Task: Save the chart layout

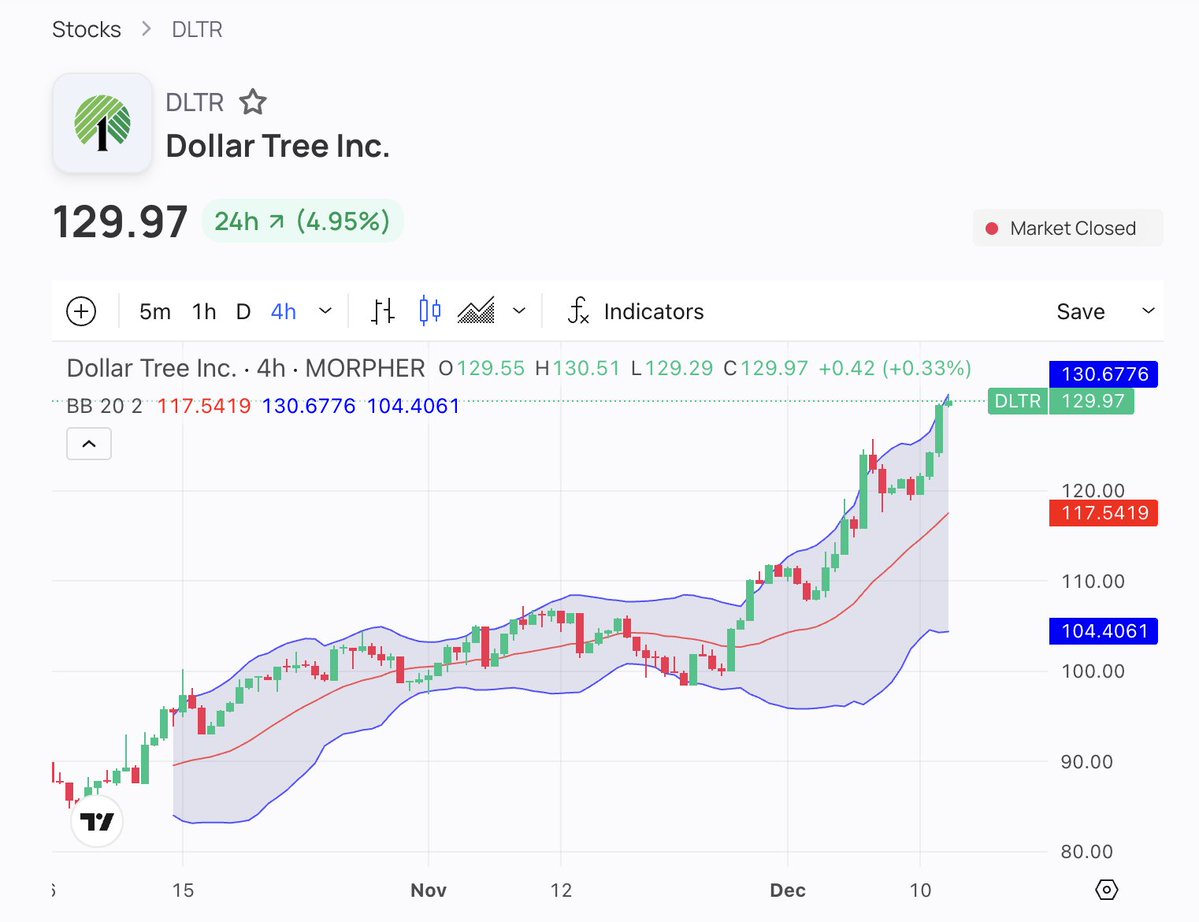Action: click(x=1080, y=311)
